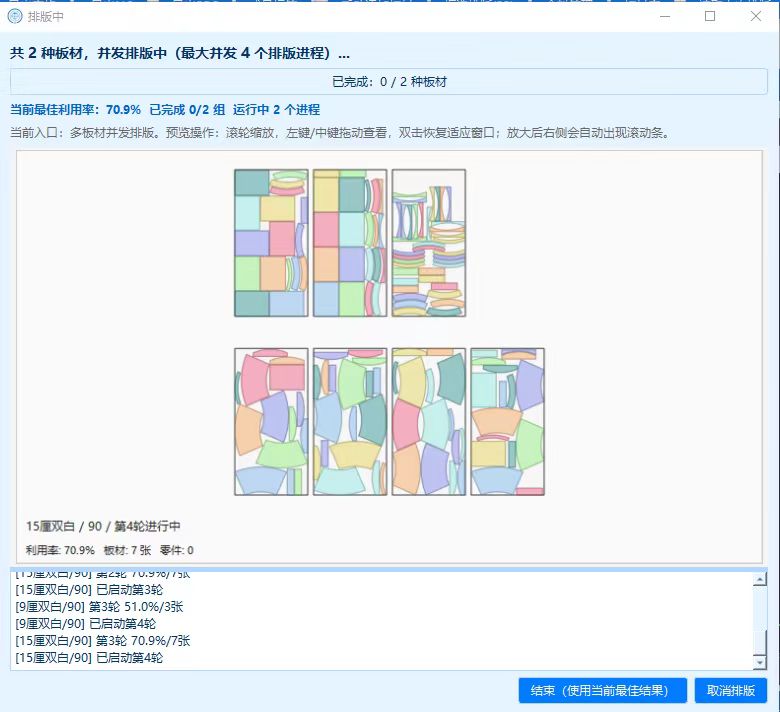
Task: Click log line [9厘双白/90] 第3轮 51.0%/3张
Action: (x=99, y=607)
